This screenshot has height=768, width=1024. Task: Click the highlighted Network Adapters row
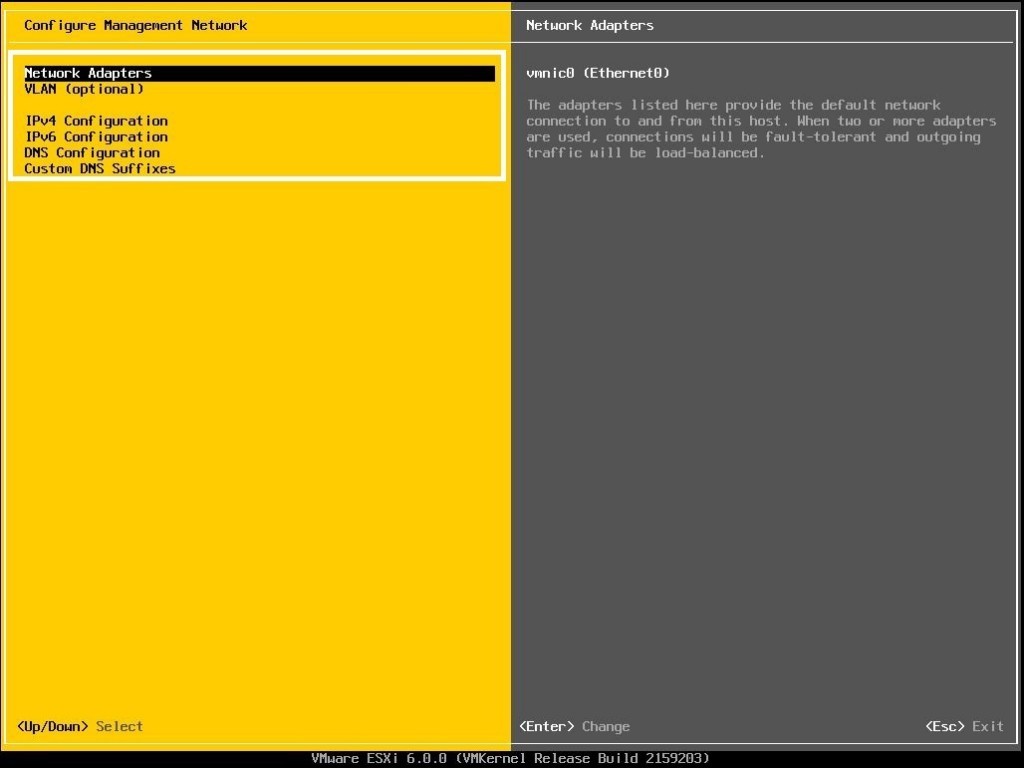point(250,72)
